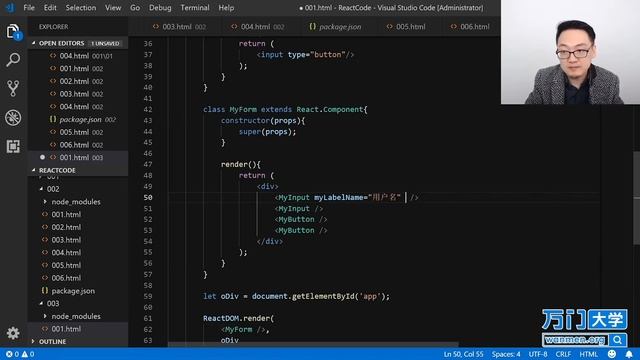Click the editor vertical scrollbar thumb
The image size is (640, 360).
click(636, 198)
